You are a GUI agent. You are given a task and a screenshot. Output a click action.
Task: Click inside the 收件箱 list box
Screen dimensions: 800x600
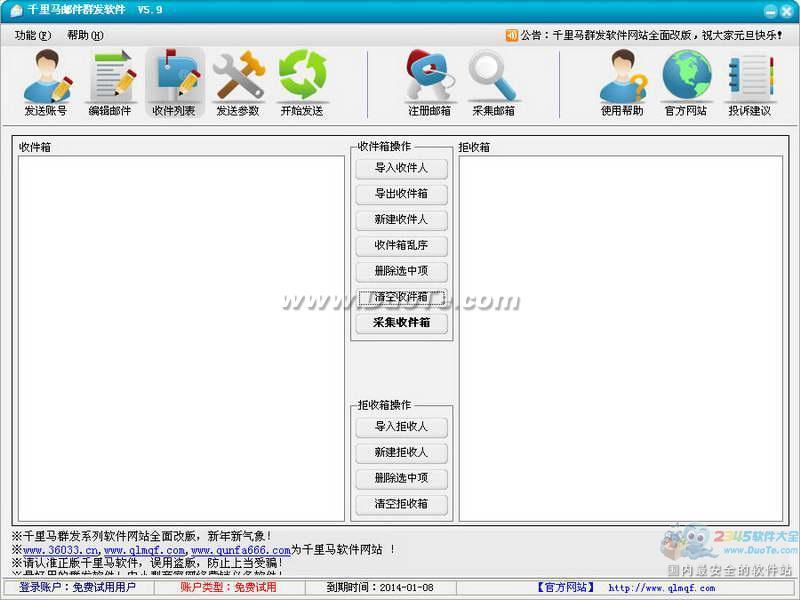[182, 339]
